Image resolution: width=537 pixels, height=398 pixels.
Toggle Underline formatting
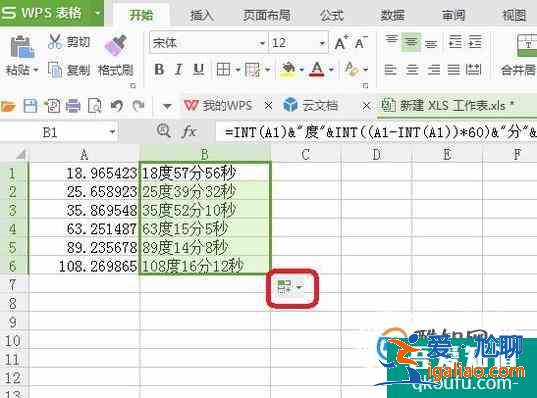199,70
